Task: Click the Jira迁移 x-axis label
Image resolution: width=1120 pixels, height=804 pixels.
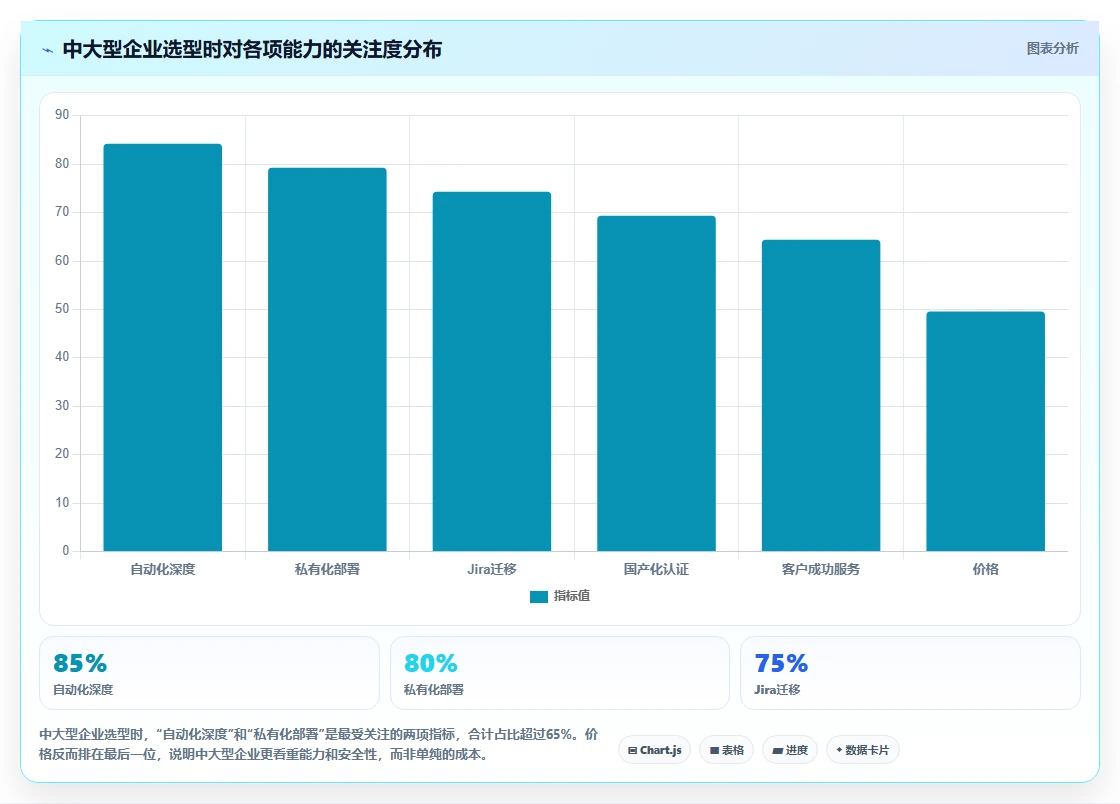Action: point(492,569)
